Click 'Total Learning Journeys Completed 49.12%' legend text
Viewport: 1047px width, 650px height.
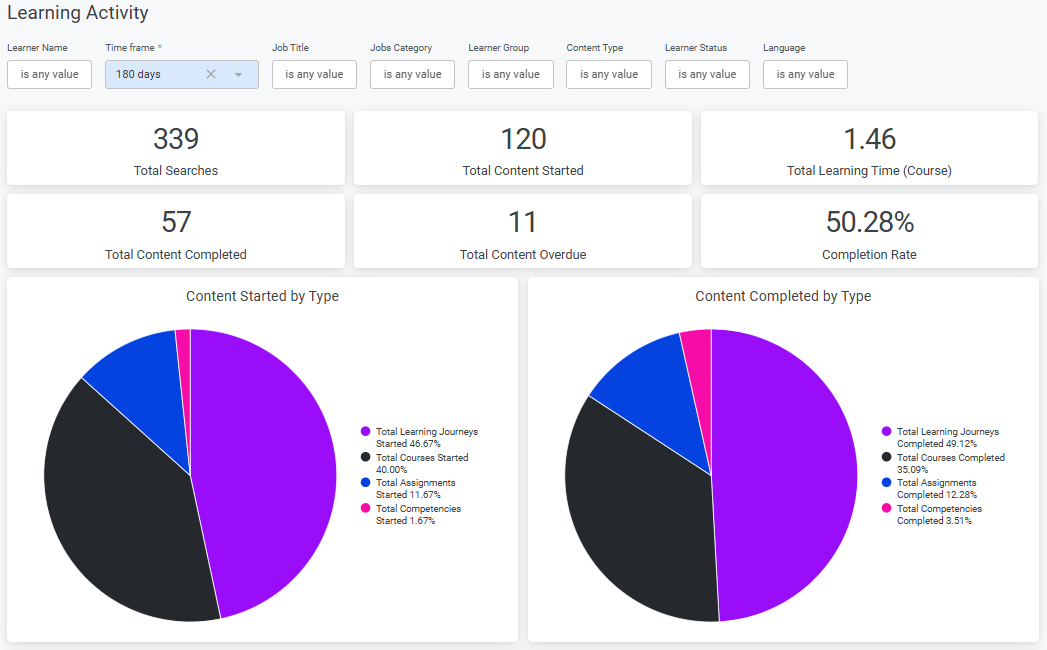948,438
